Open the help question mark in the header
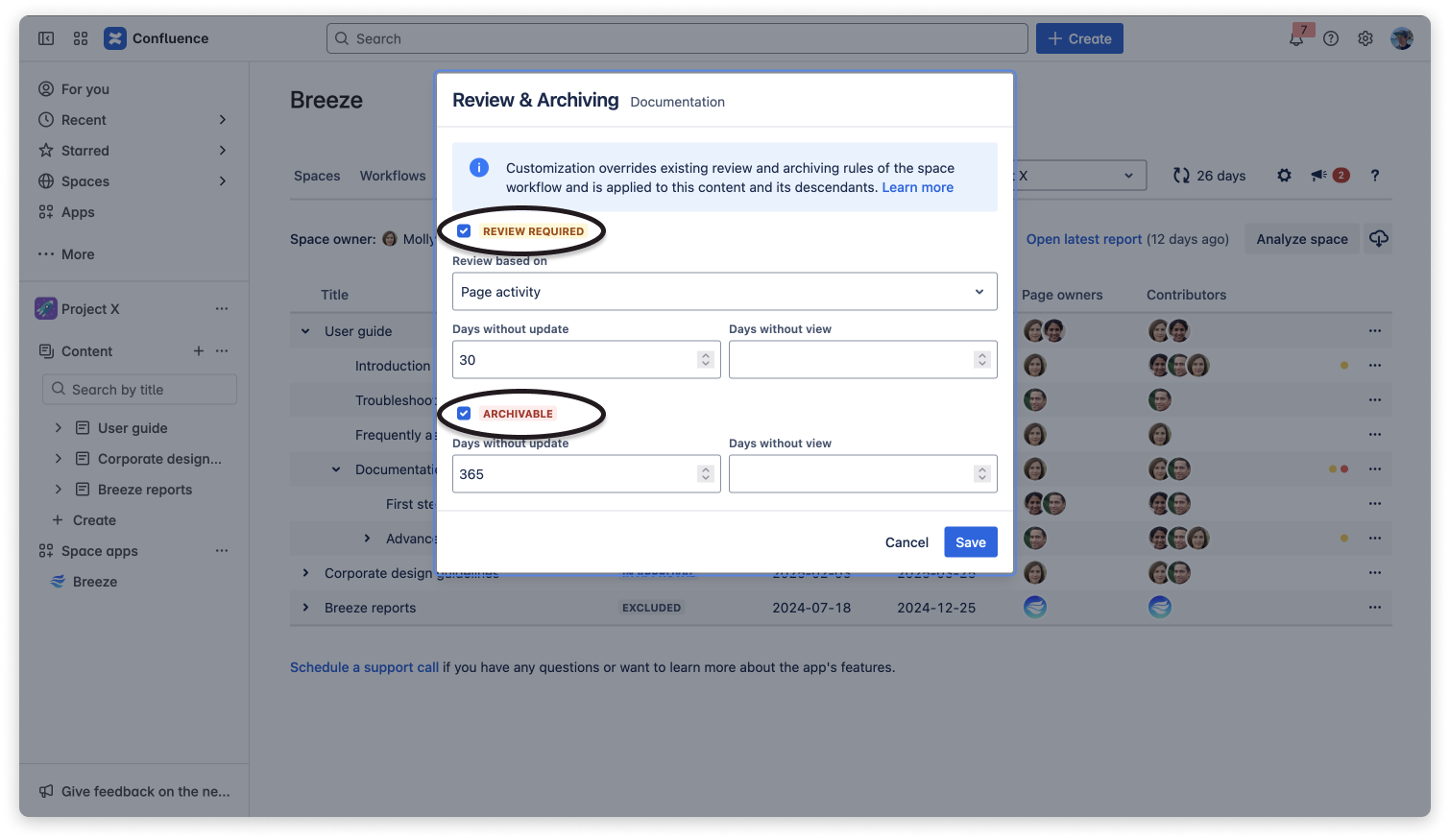 click(x=1331, y=38)
